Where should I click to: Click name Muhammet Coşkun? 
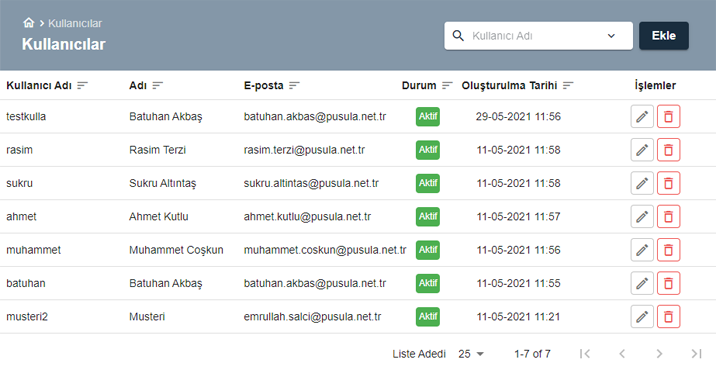tap(176, 250)
